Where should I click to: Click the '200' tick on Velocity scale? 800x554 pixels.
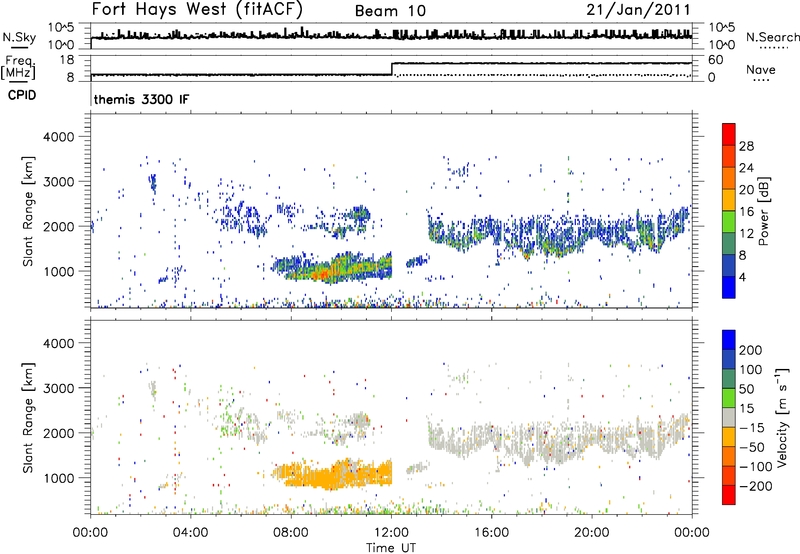point(751,350)
